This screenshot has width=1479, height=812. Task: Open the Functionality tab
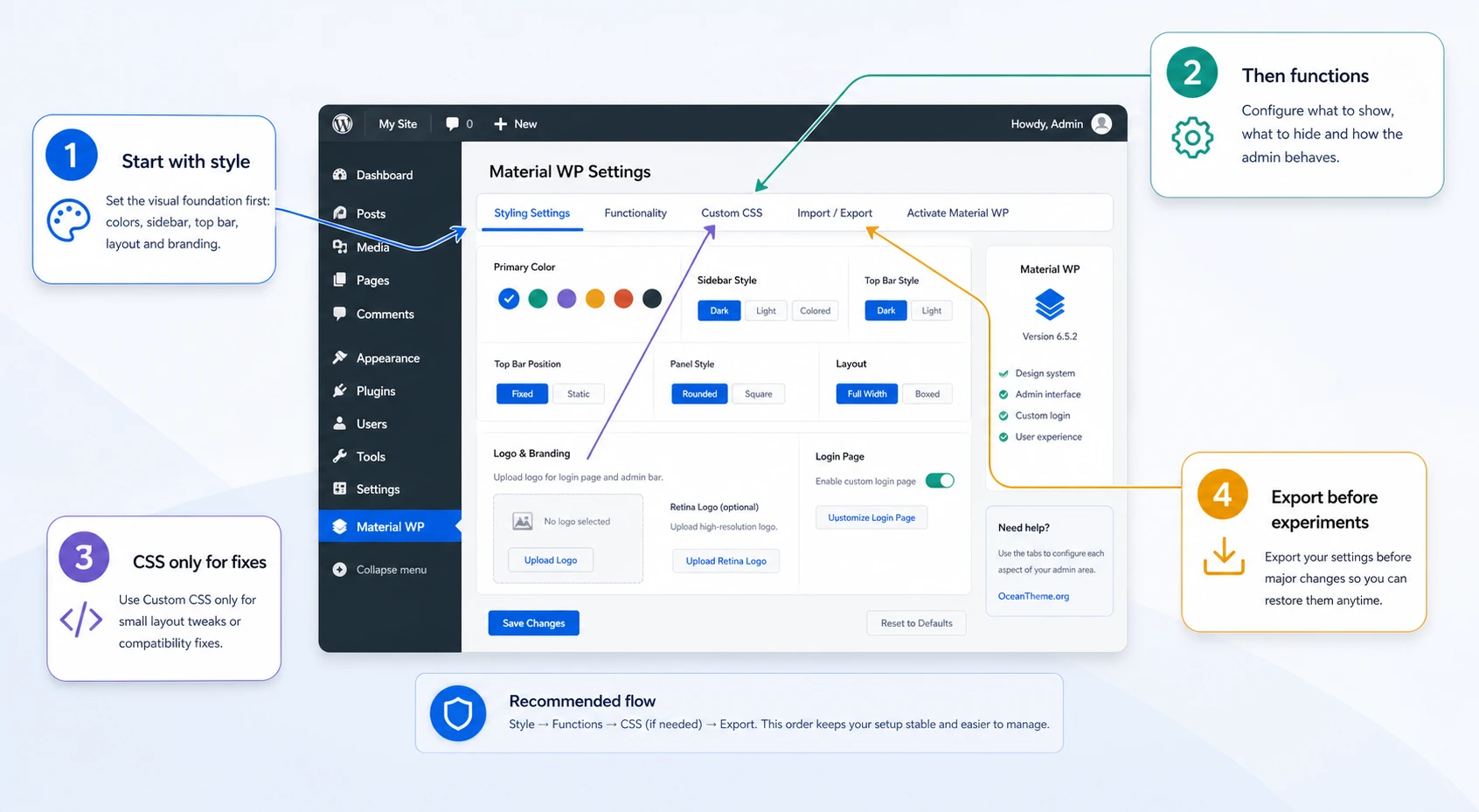(635, 213)
